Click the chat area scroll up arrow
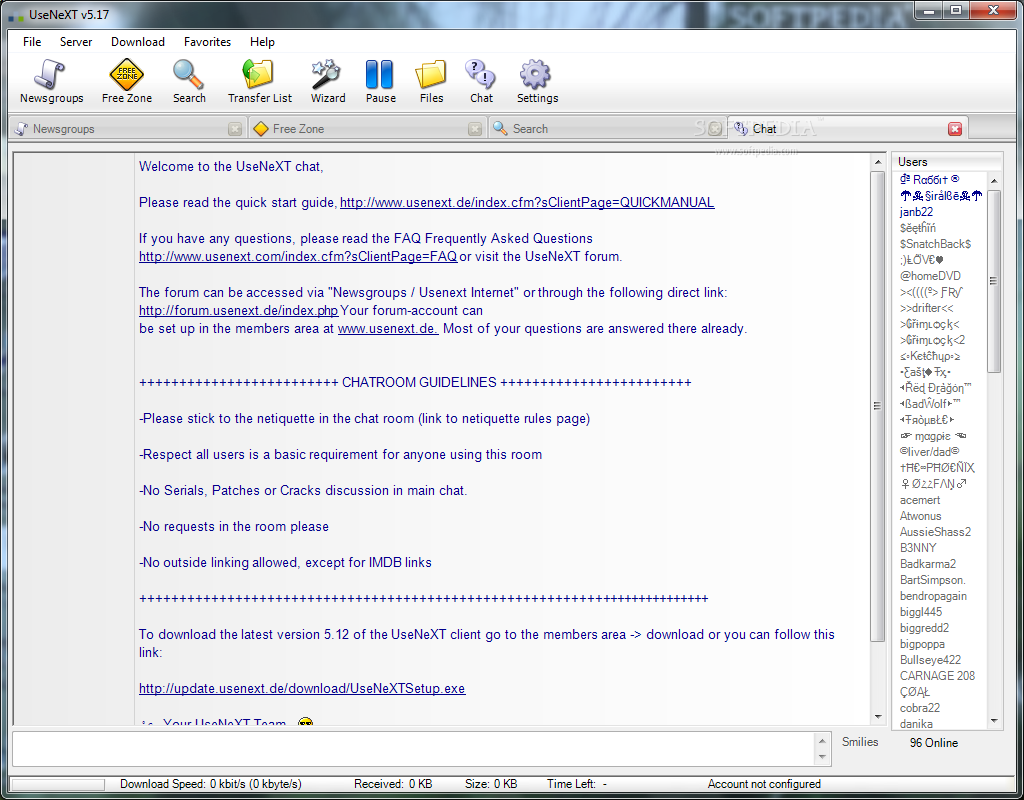 click(x=878, y=162)
